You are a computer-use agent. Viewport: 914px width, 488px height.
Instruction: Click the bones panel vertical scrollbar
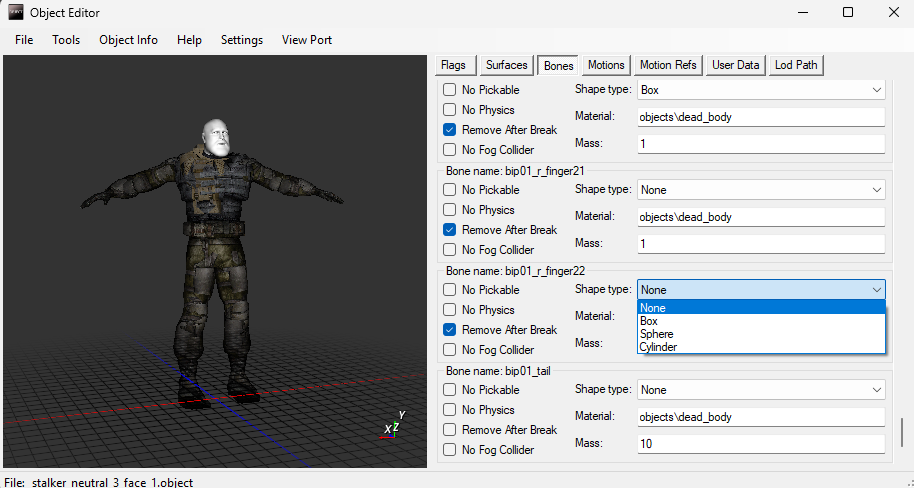pyautogui.click(x=902, y=432)
